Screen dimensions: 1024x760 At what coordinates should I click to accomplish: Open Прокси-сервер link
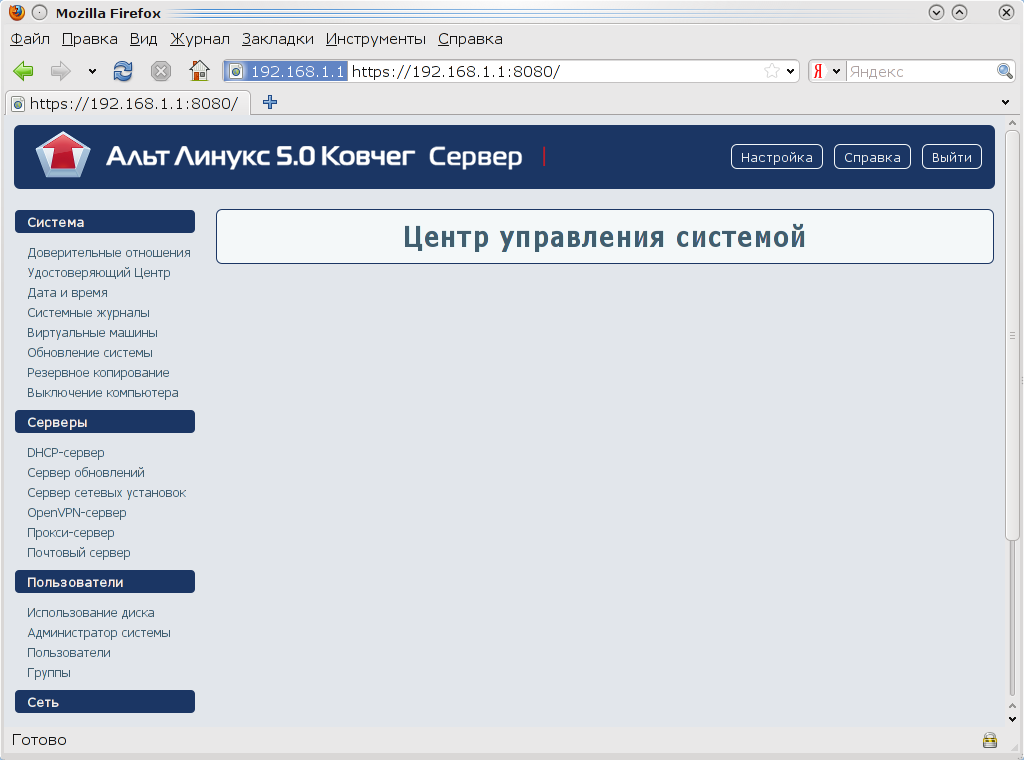click(x=71, y=533)
